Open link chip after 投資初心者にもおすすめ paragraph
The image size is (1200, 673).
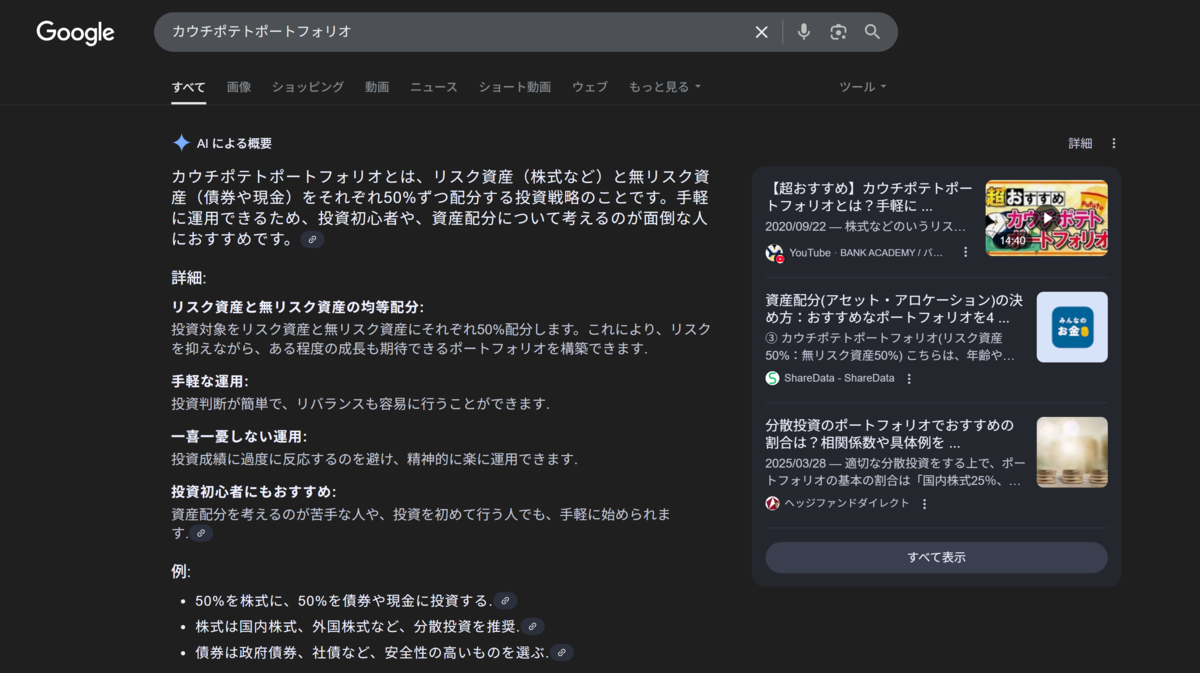coord(201,534)
